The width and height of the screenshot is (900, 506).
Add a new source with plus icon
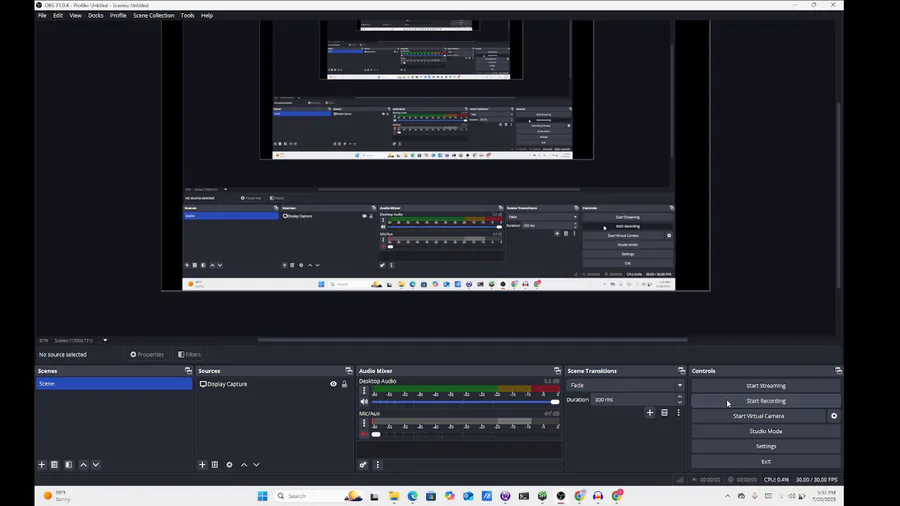coord(202,465)
